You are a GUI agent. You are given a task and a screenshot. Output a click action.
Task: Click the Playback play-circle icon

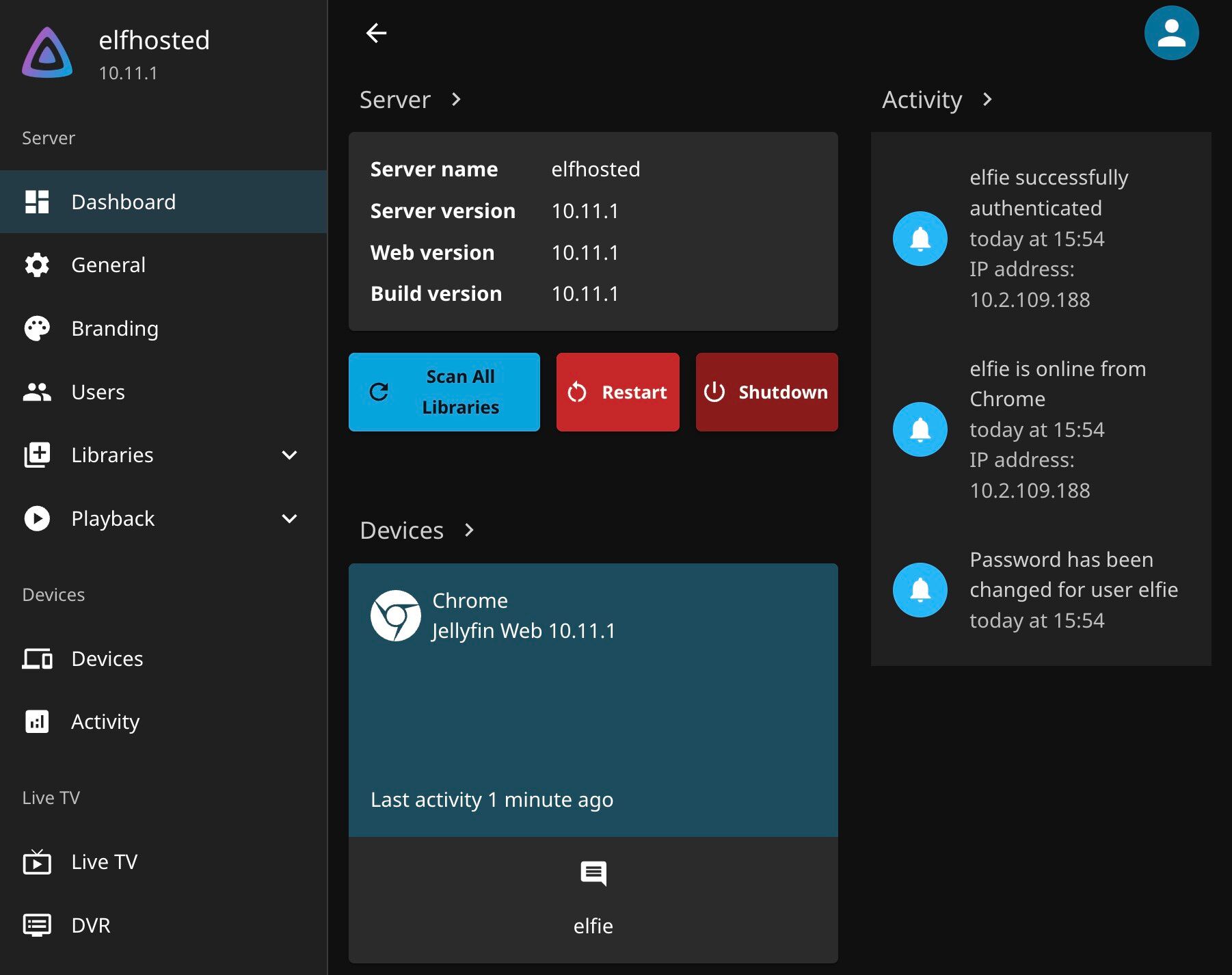(x=37, y=518)
